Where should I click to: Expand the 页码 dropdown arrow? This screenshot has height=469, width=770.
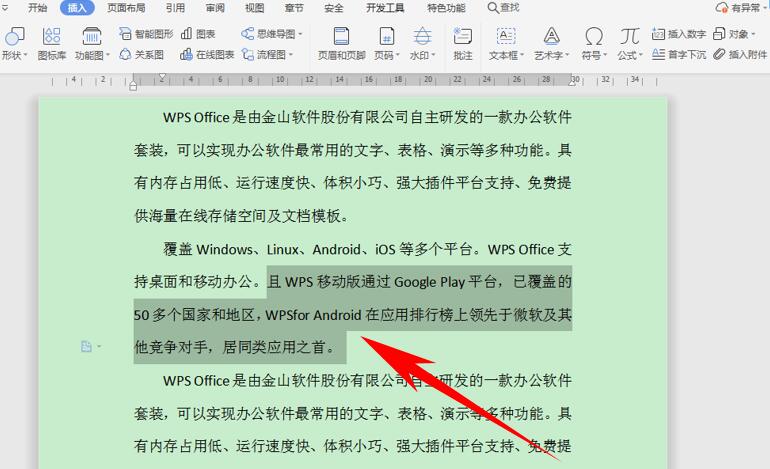[x=398, y=55]
